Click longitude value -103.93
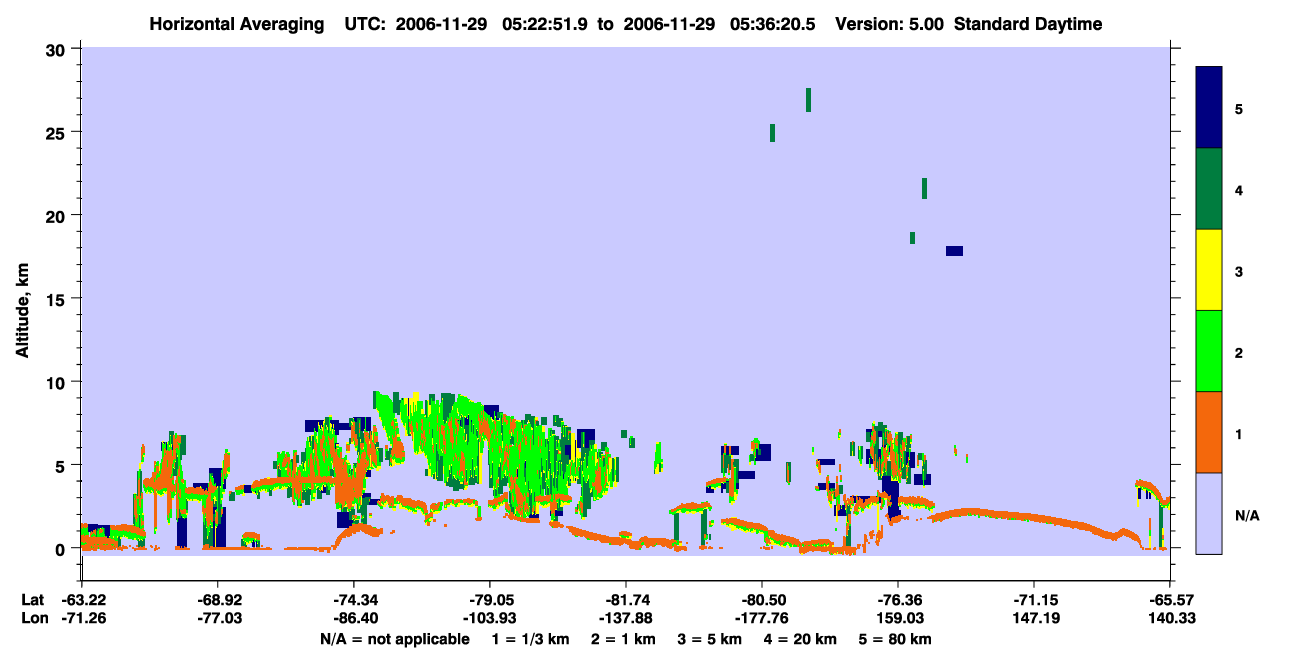The width and height of the screenshot is (1300, 667). [x=490, y=618]
